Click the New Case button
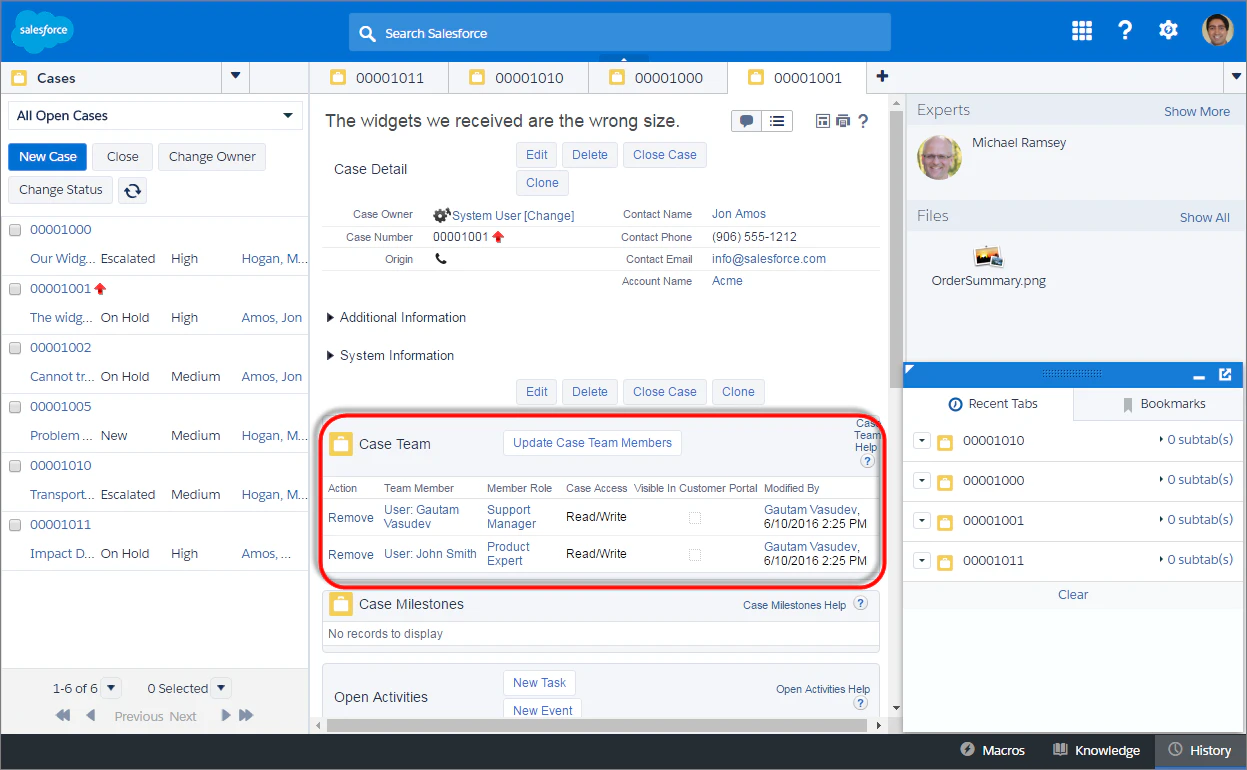Image resolution: width=1247 pixels, height=770 pixels. 47,156
